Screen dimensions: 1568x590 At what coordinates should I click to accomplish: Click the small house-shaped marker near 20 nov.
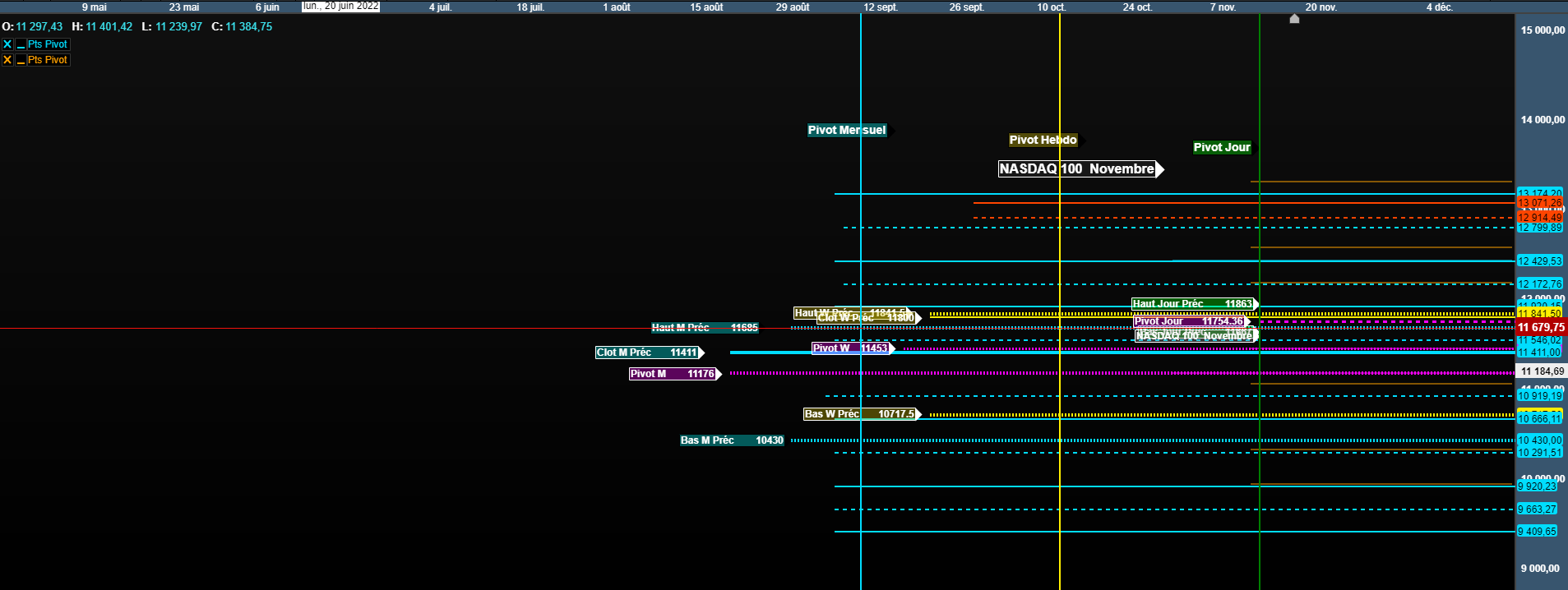point(1294,18)
